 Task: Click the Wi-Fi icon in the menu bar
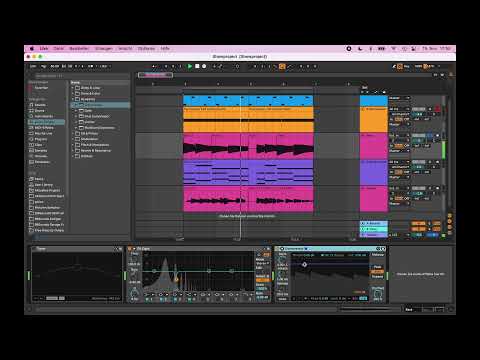393,49
